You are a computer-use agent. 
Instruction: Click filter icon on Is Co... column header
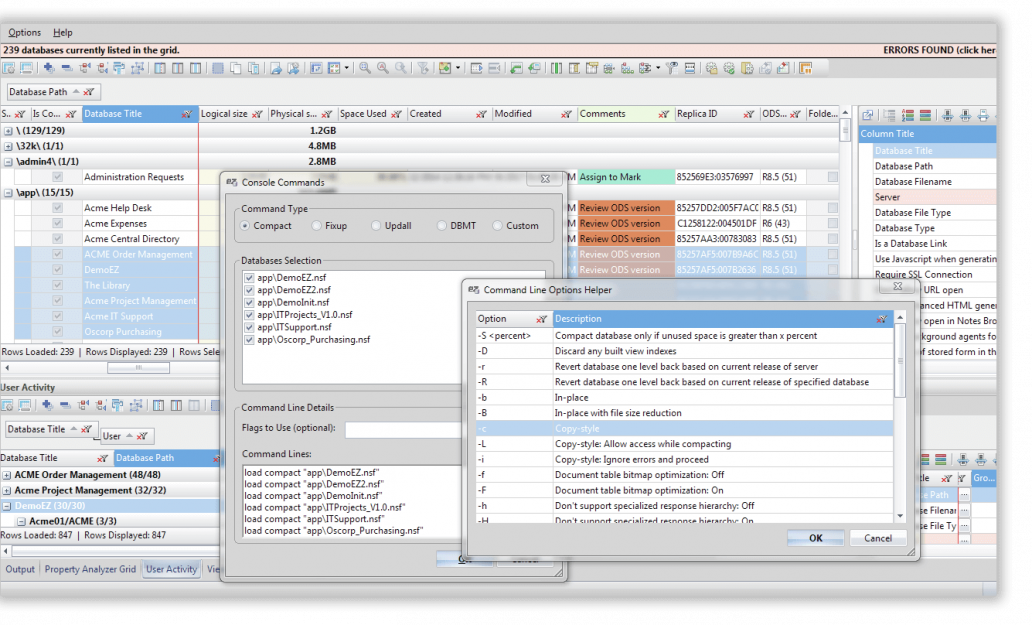point(70,114)
